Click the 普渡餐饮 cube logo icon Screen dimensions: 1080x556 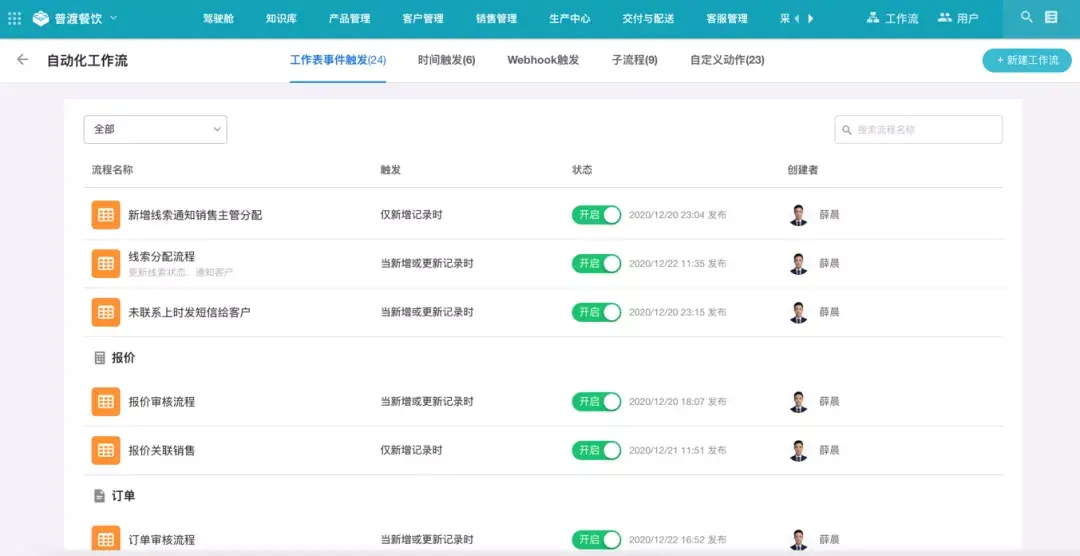click(x=41, y=19)
